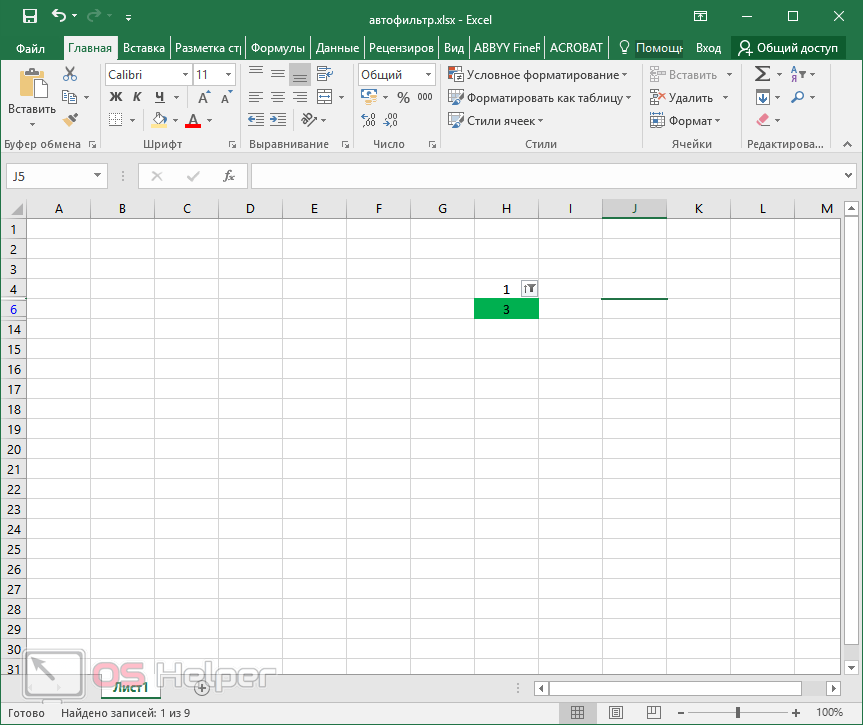
Task: Select the Format Painter brush icon
Action: click(70, 120)
